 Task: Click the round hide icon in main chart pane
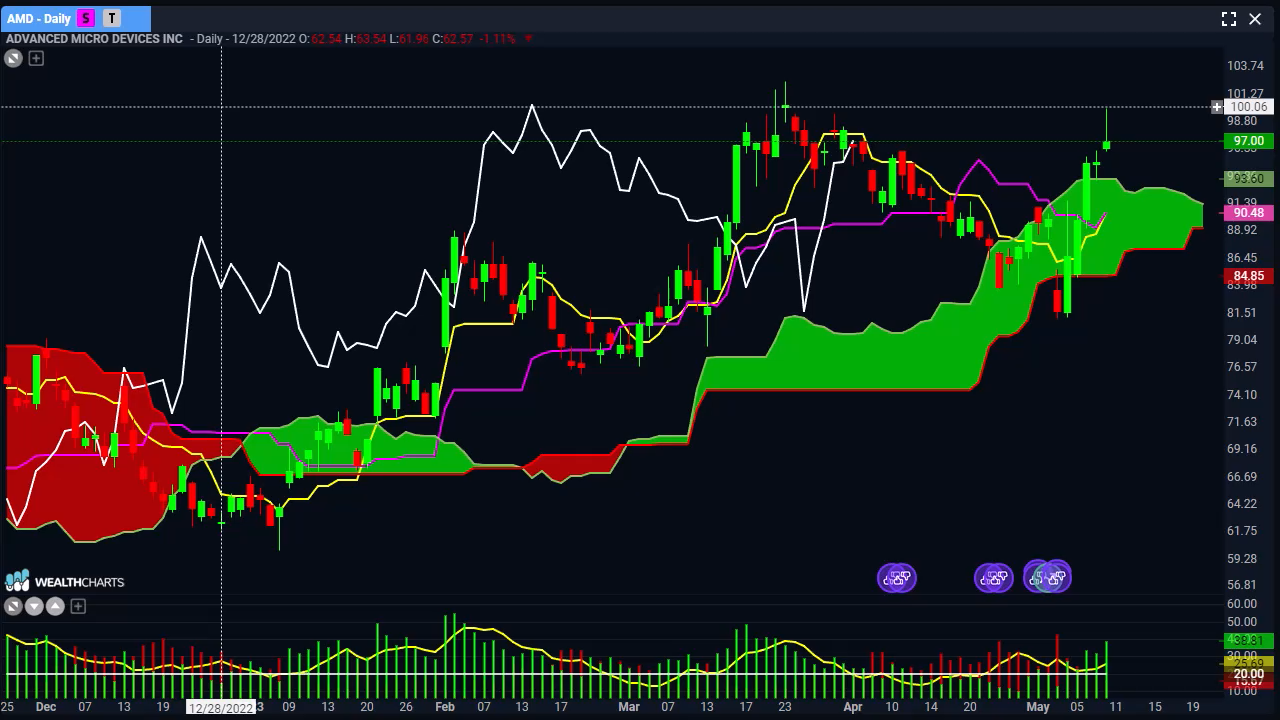pos(13,59)
